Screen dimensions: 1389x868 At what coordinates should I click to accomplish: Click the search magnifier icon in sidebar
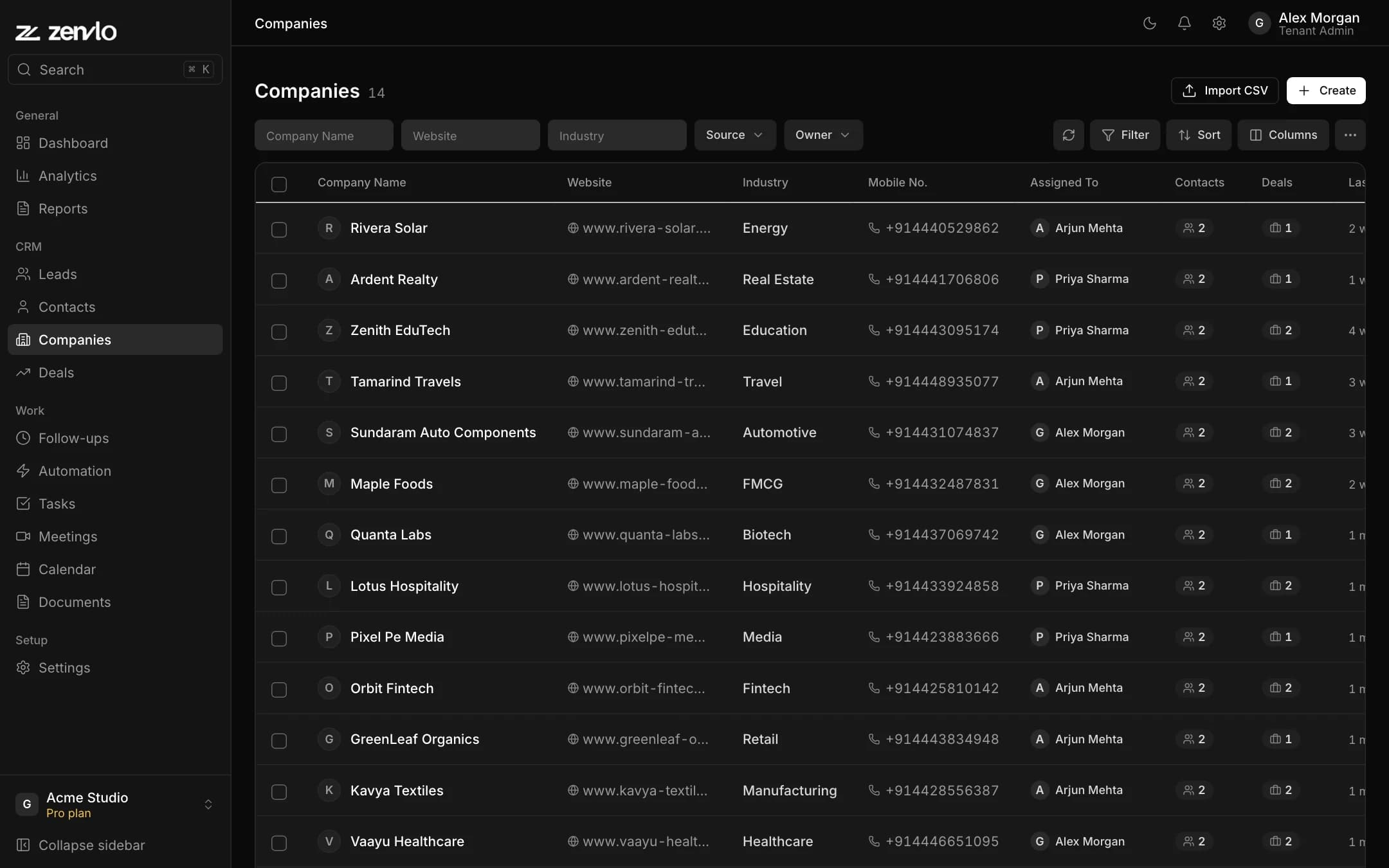(x=24, y=69)
